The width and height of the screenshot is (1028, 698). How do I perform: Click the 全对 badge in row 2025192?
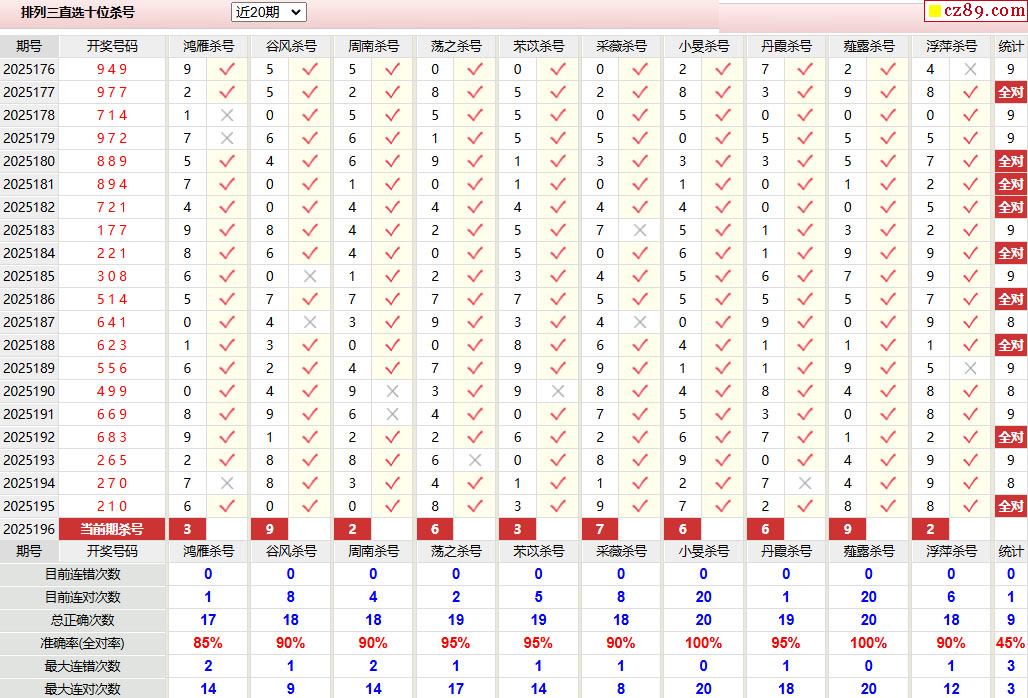click(1010, 437)
